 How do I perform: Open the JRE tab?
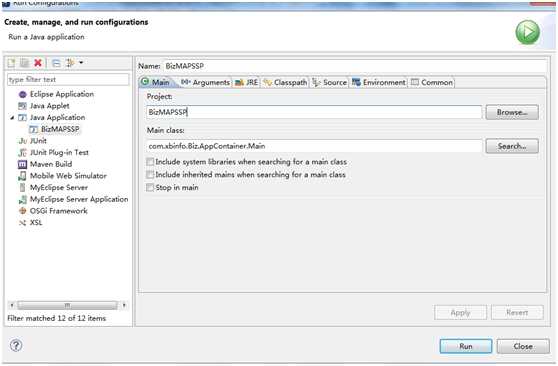[x=246, y=82]
